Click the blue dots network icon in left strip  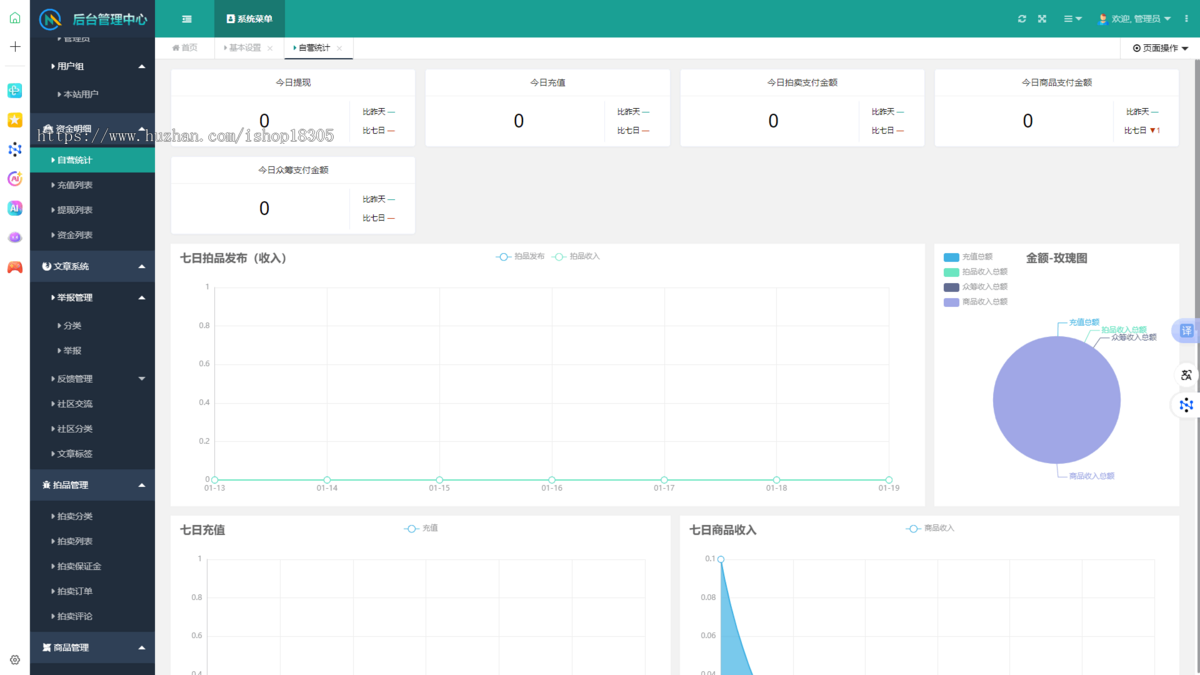pyautogui.click(x=15, y=150)
